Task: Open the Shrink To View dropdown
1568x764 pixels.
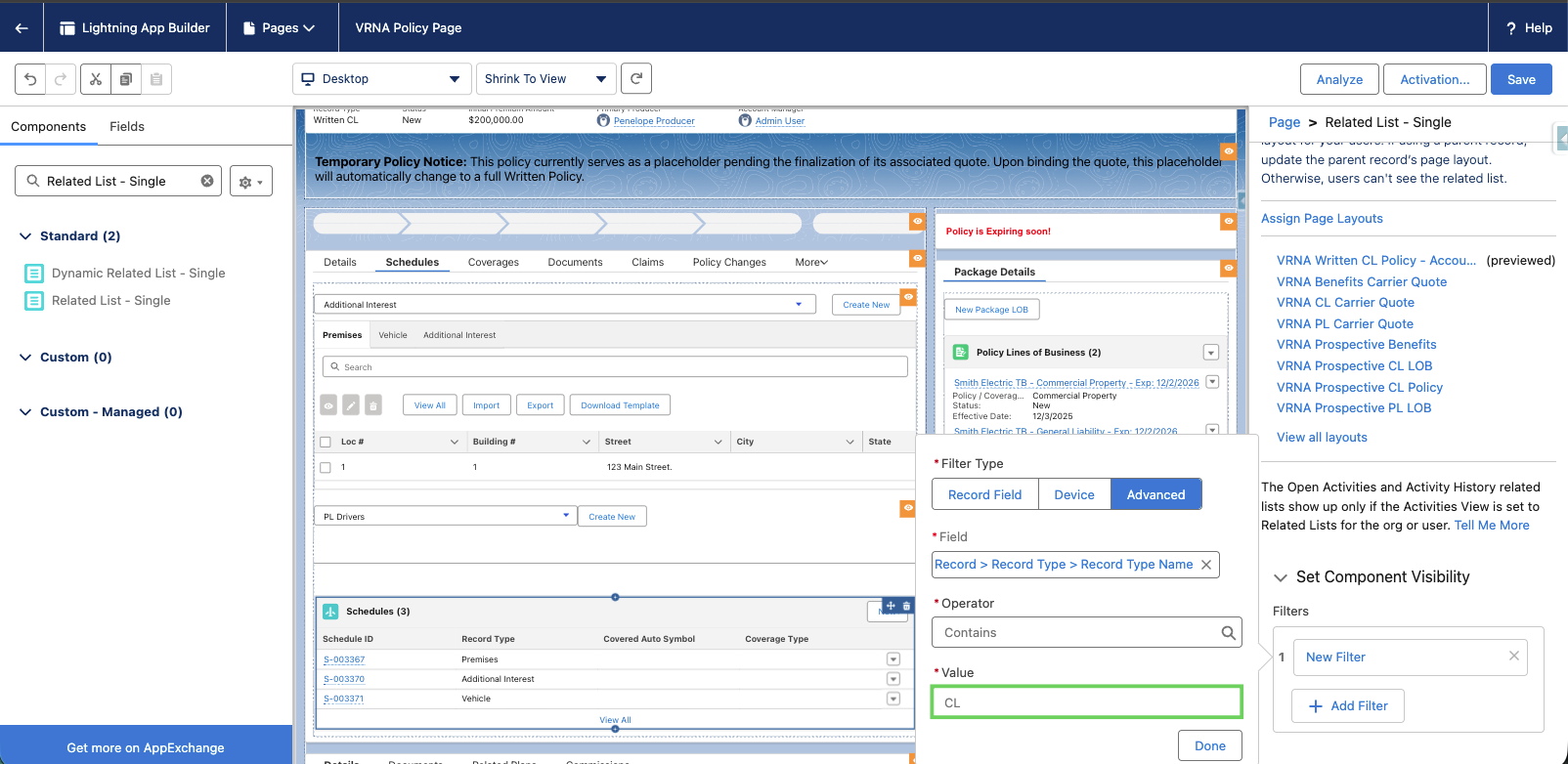Action: pyautogui.click(x=545, y=79)
